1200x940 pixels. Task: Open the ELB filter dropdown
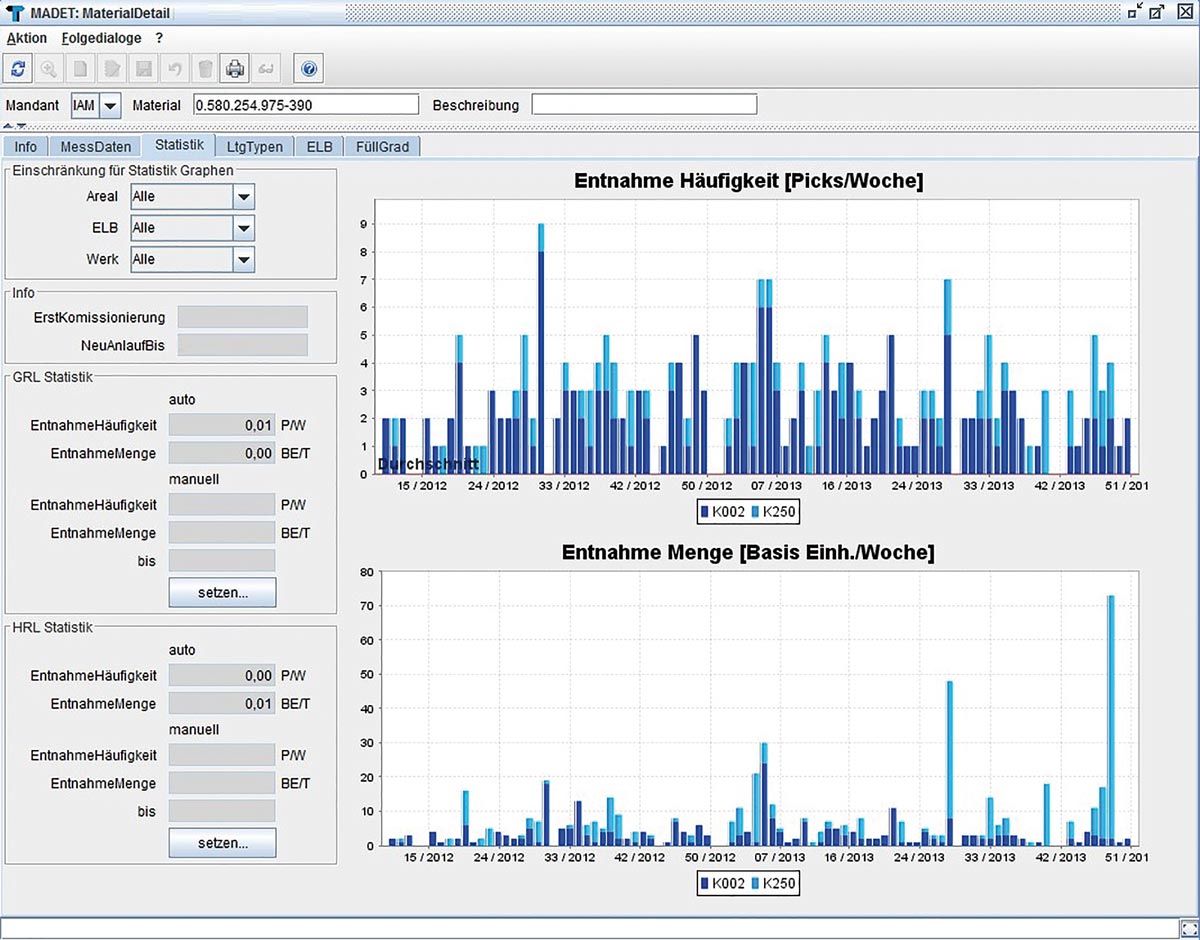tap(243, 228)
